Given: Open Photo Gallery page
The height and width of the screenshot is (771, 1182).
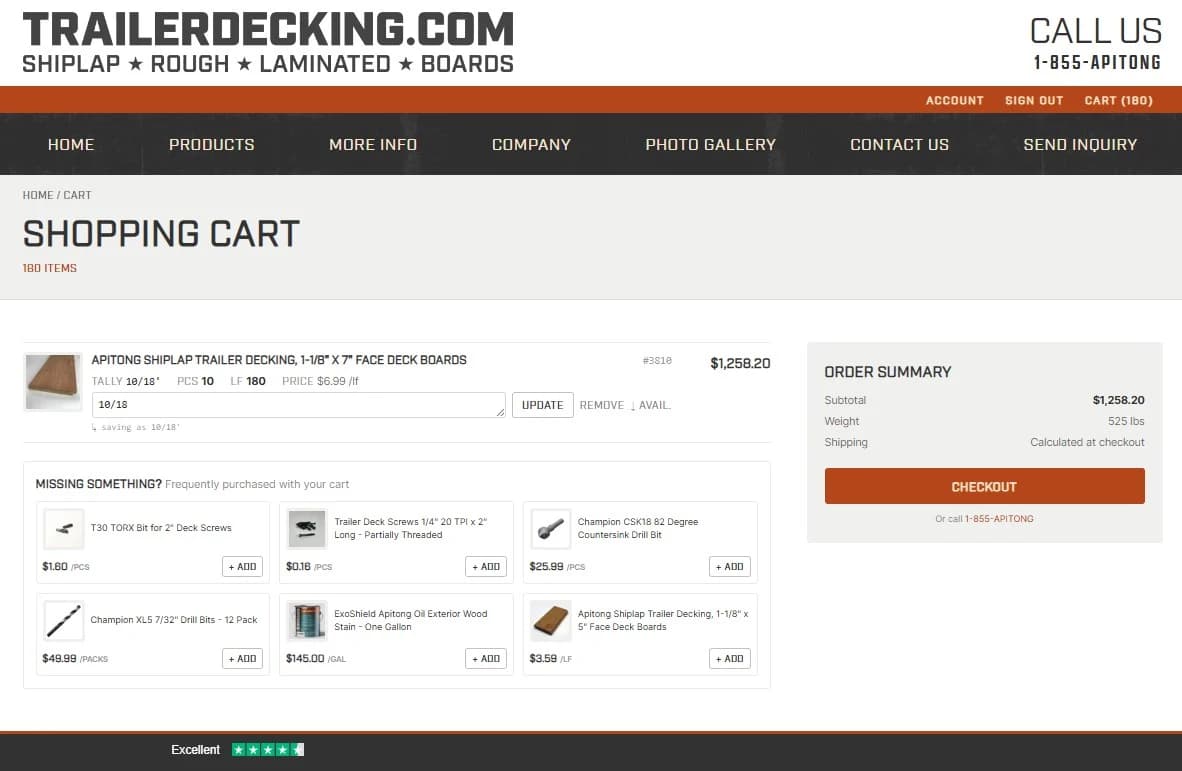Looking at the screenshot, I should click(x=710, y=144).
